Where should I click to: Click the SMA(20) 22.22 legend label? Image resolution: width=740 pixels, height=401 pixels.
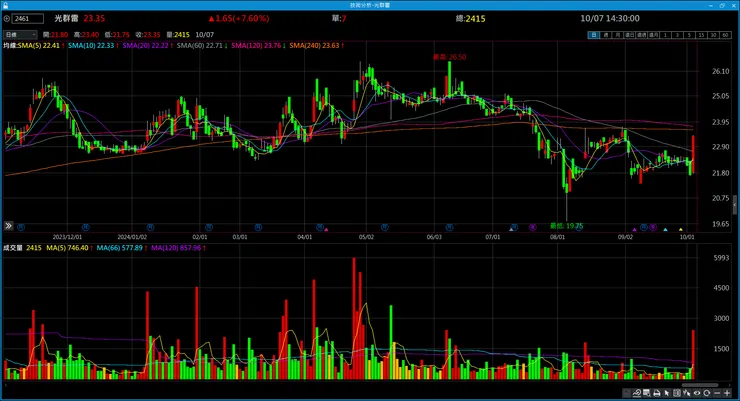click(145, 46)
